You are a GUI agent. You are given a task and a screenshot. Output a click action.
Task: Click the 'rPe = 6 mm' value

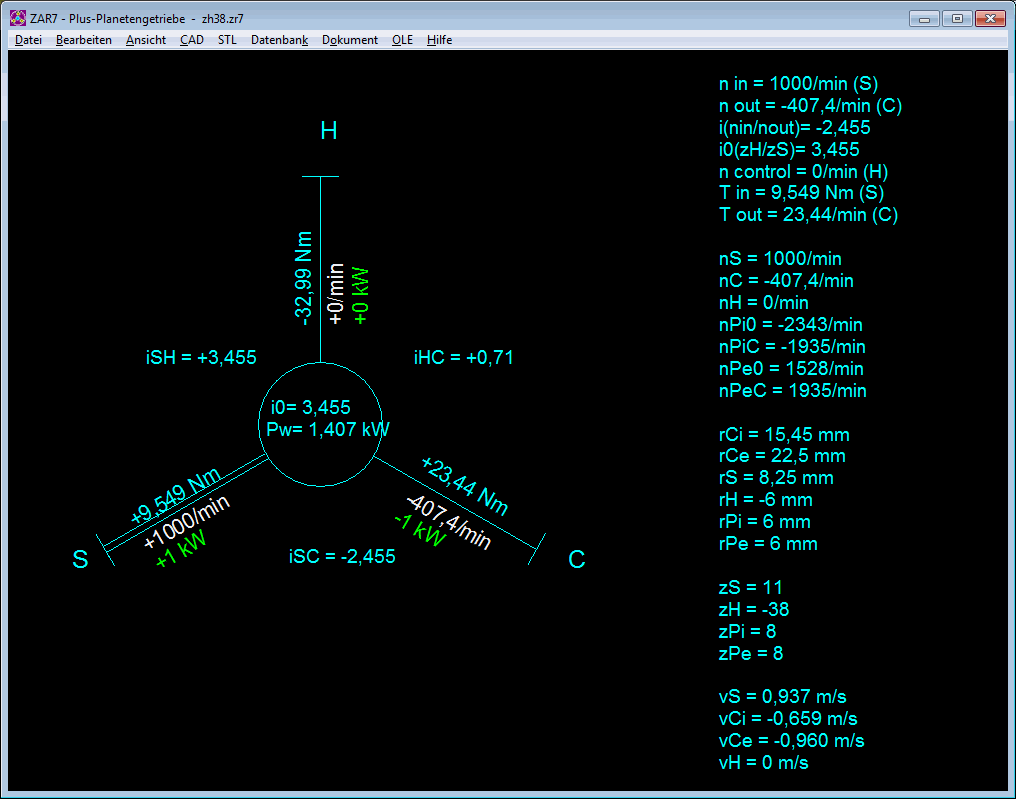pyautogui.click(x=768, y=544)
